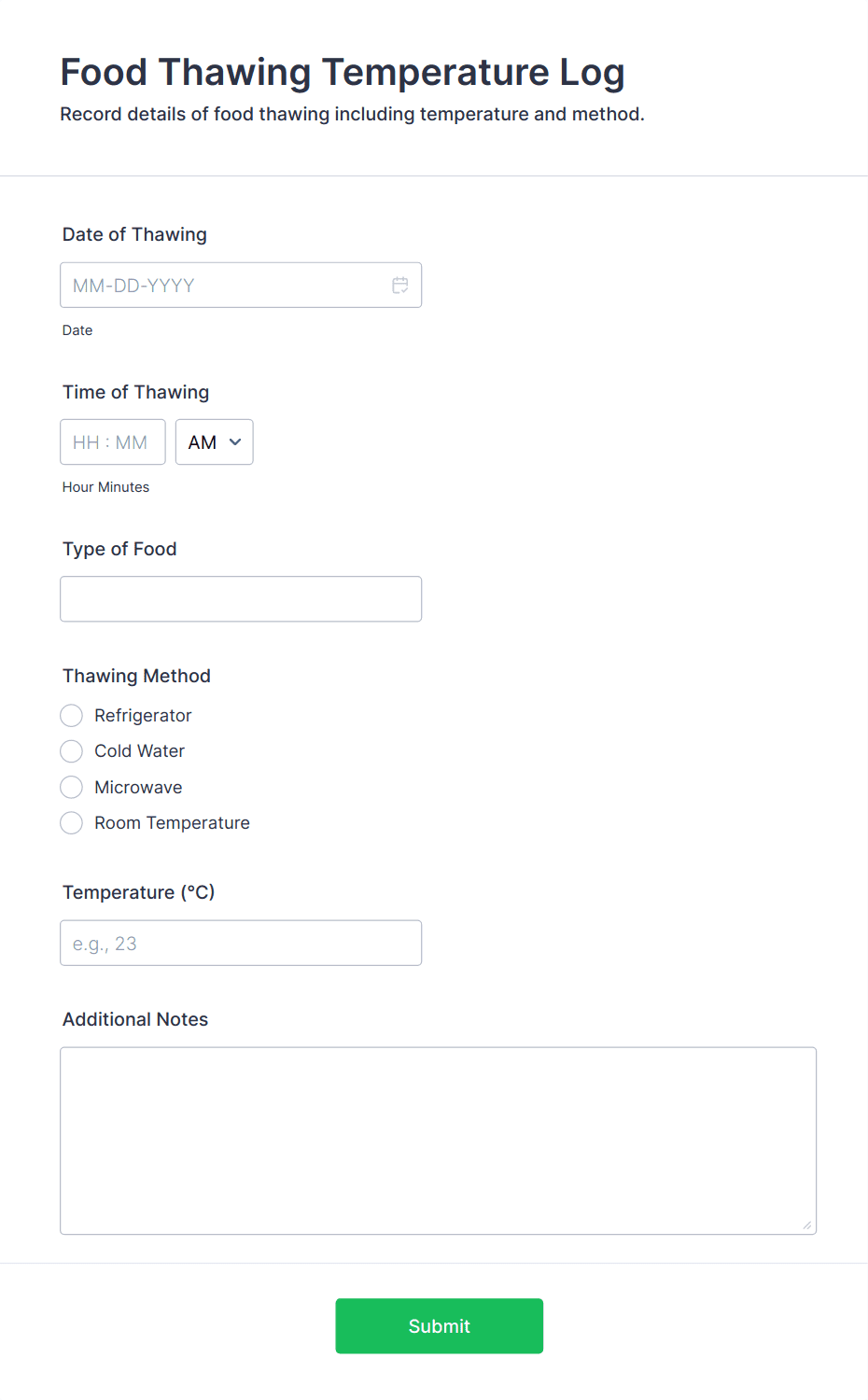Click the Food Thawing Temperature Log heading
Viewport: 868px width, 1400px height.
click(342, 72)
